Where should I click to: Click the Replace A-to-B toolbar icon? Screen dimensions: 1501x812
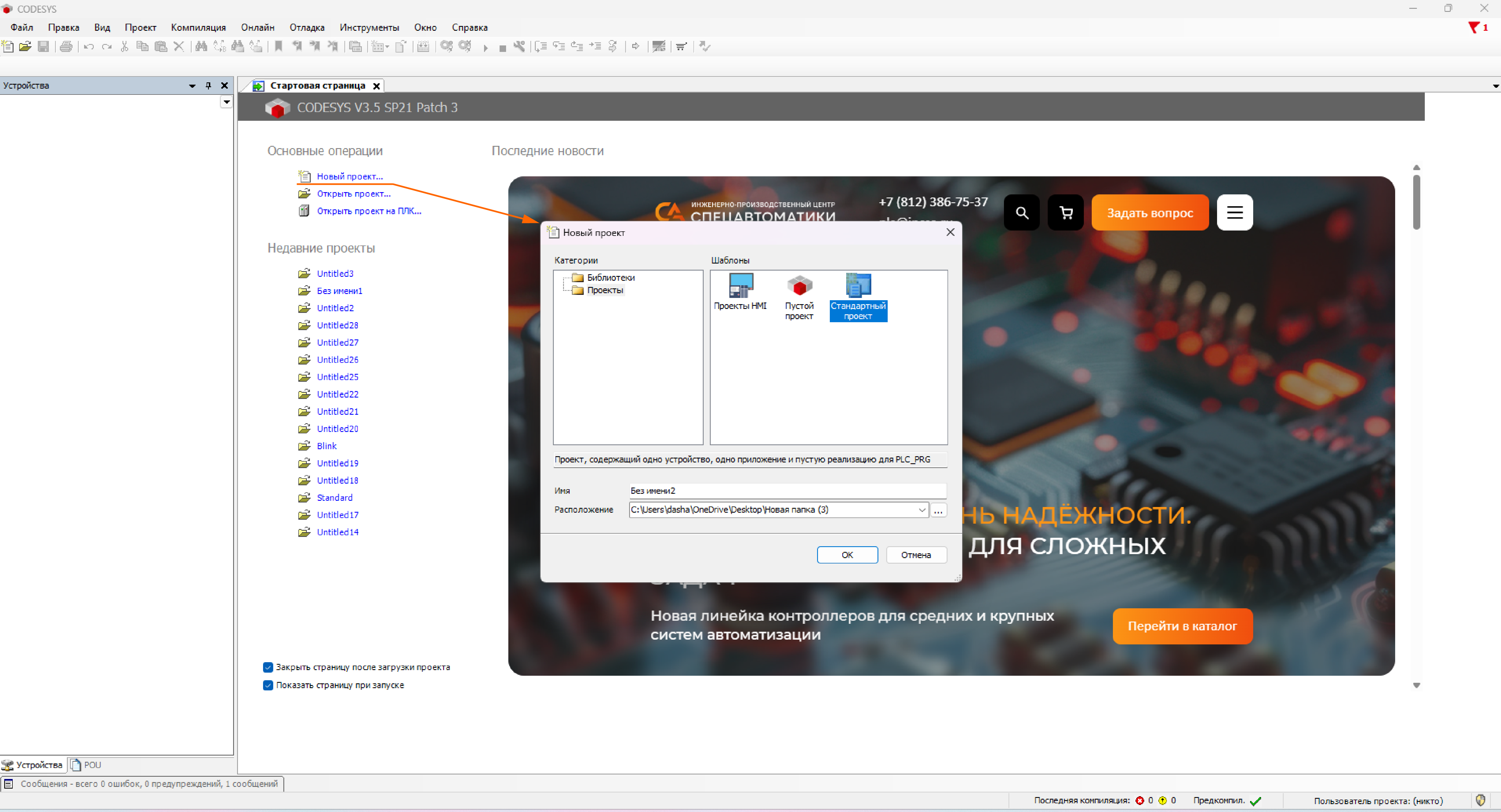point(220,47)
